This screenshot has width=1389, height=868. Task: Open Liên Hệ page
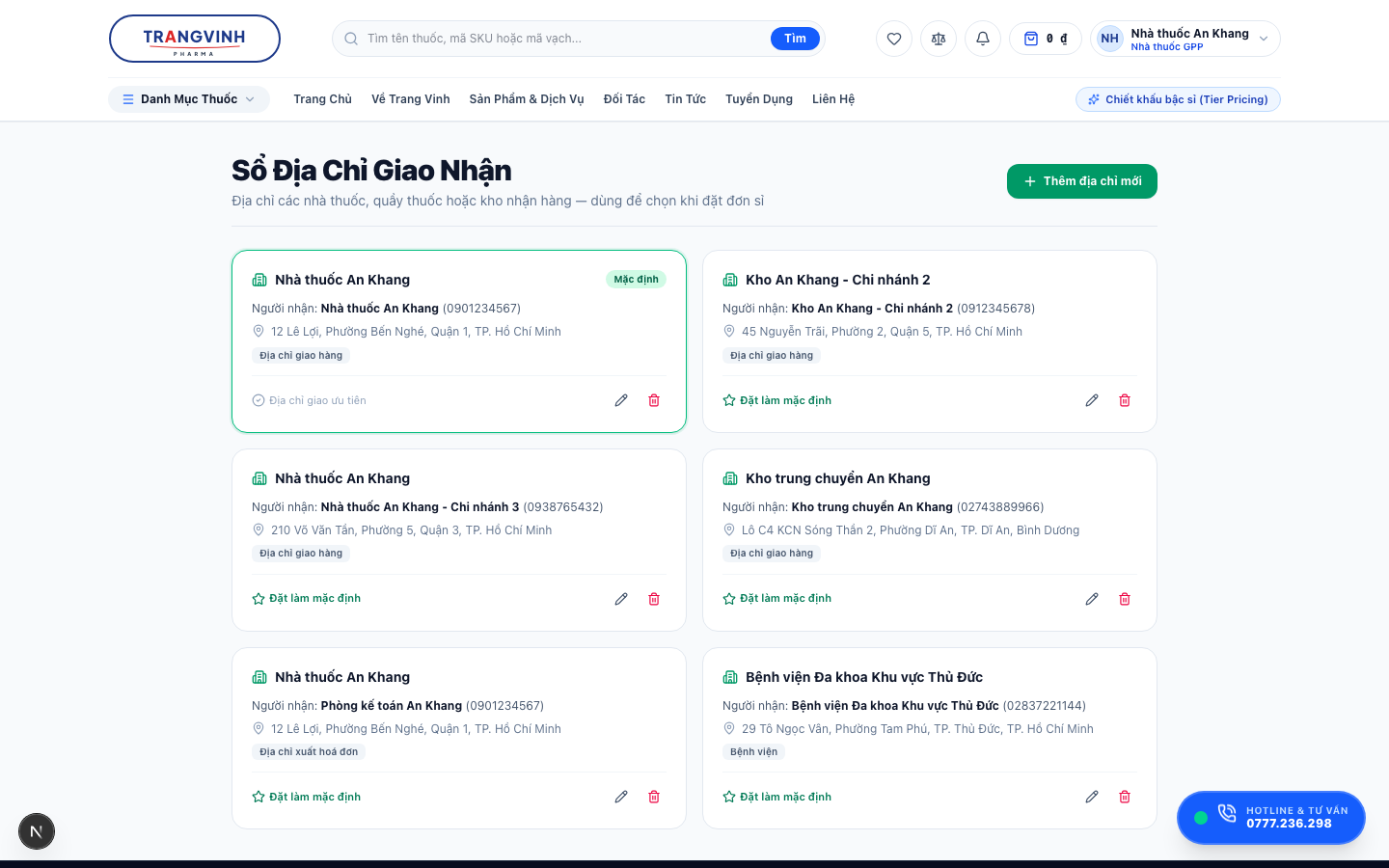833,99
